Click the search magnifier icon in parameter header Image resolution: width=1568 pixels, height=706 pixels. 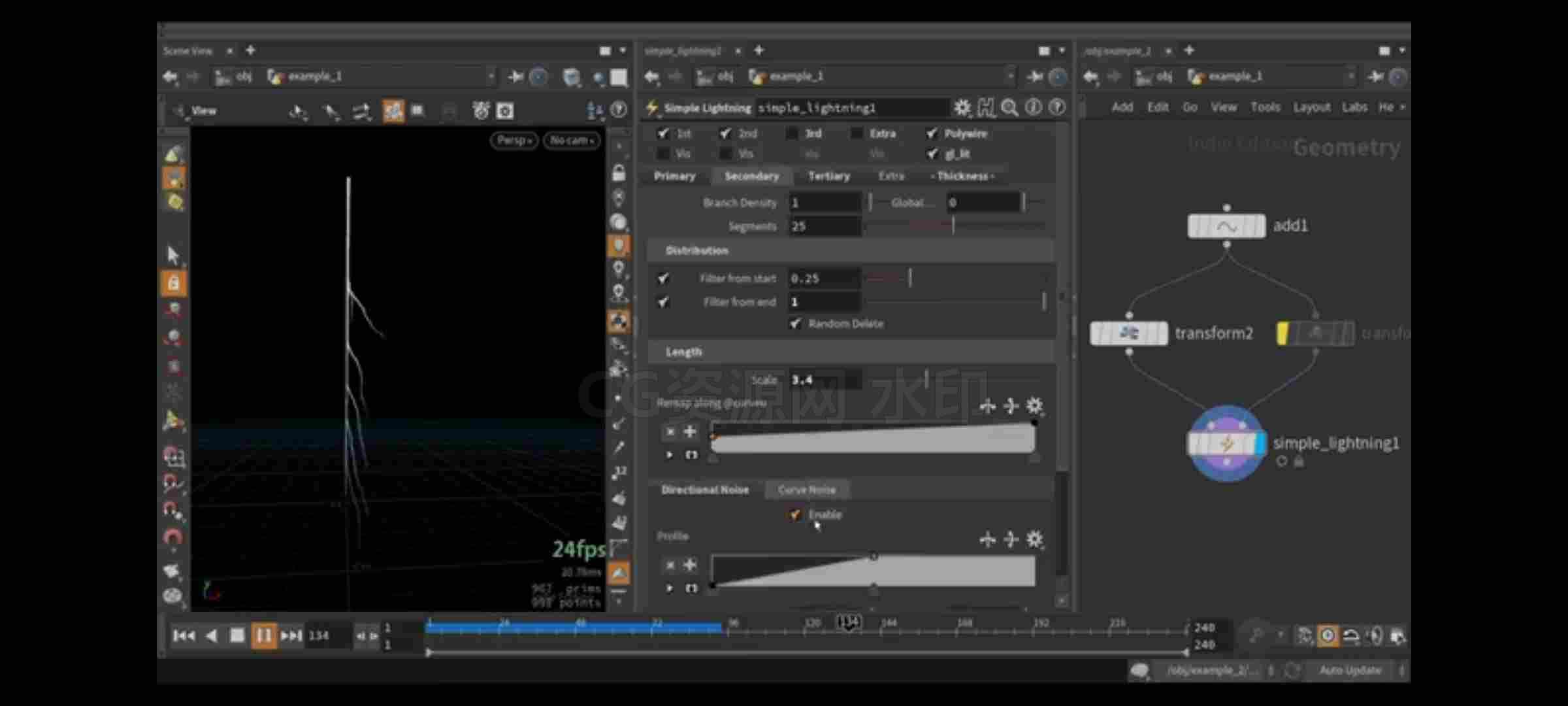tap(1009, 108)
